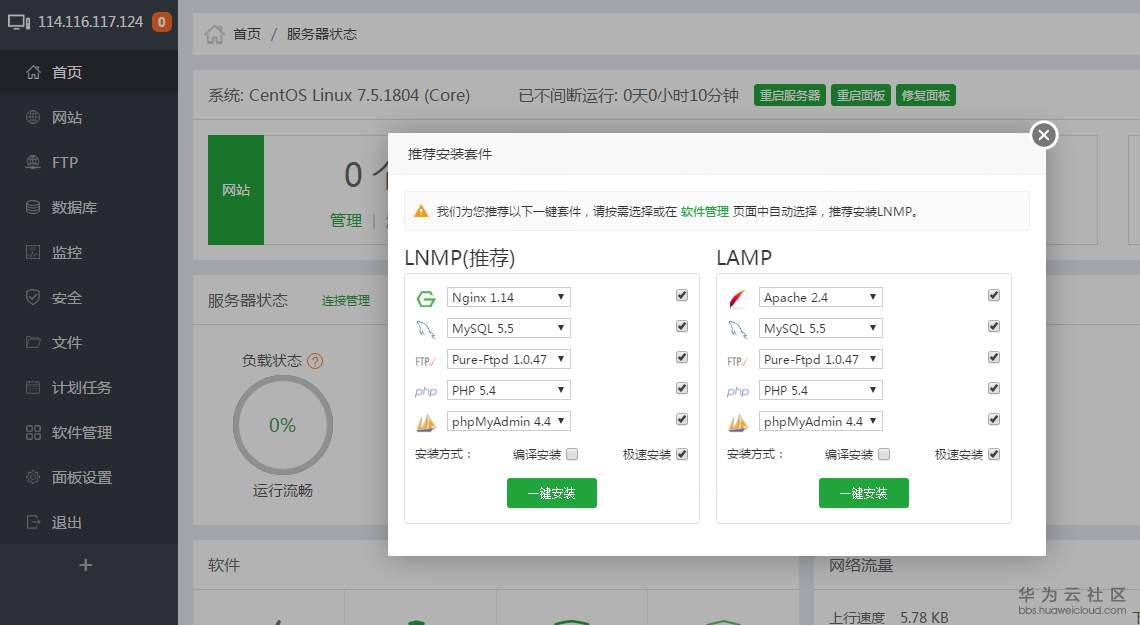This screenshot has height=625, width=1140.
Task: Open FTP in the sidebar menu
Action: click(89, 162)
